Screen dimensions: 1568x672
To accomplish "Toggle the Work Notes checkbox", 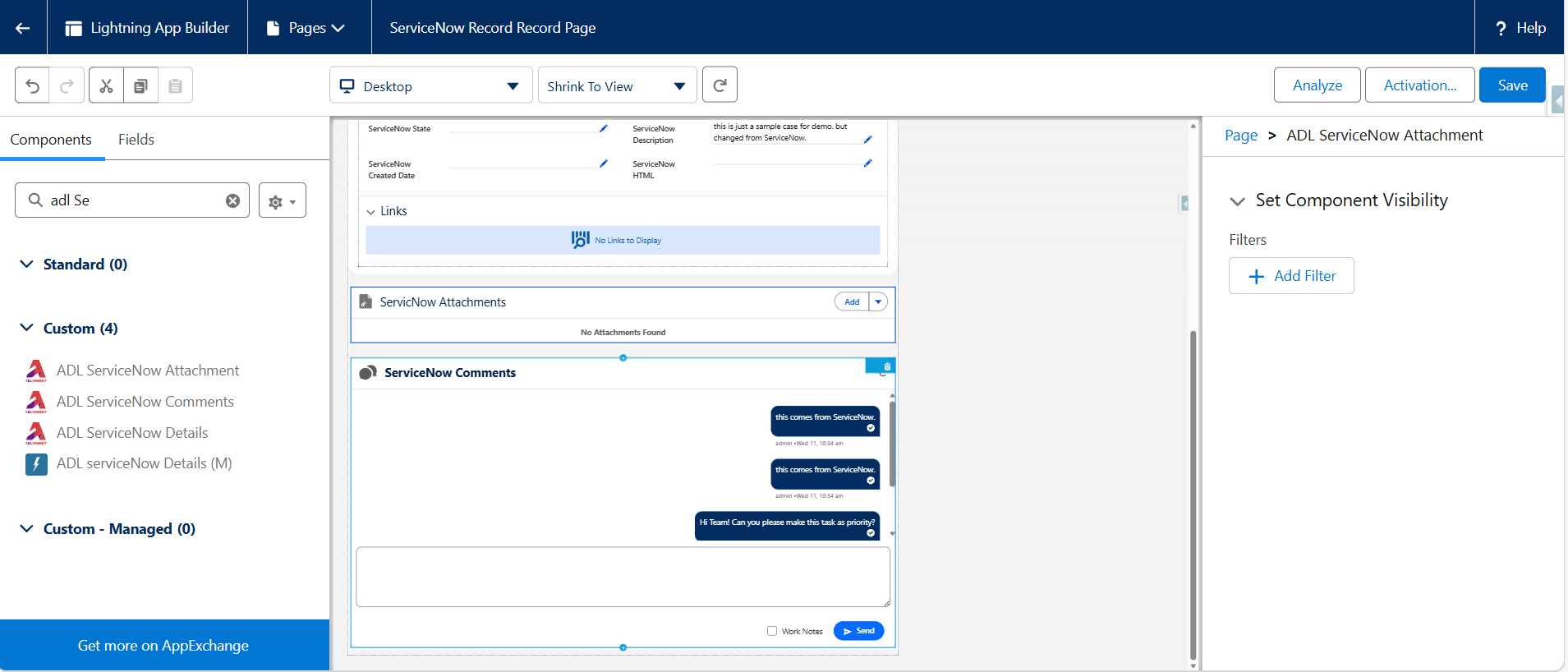I will [772, 631].
